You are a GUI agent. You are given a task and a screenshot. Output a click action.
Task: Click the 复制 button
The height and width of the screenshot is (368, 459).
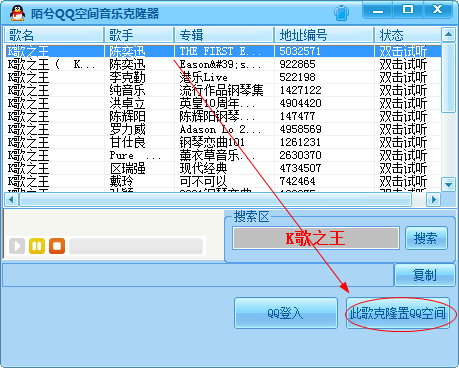(x=425, y=275)
